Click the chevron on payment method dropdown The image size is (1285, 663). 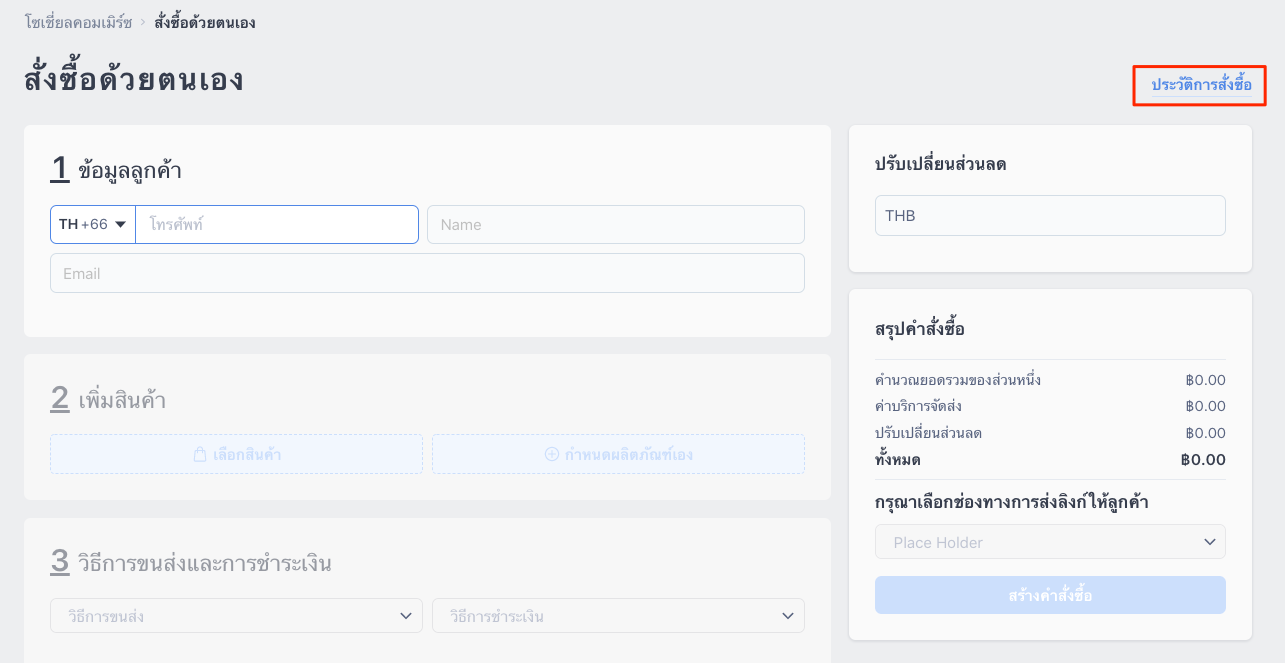coord(787,616)
